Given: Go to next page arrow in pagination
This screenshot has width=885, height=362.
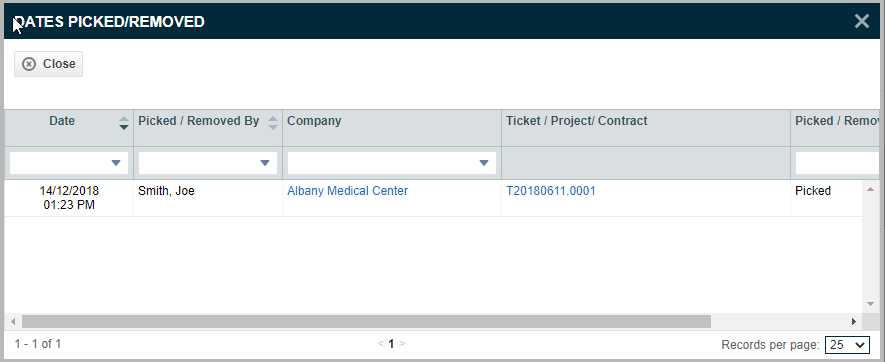Looking at the screenshot, I should (402, 343).
